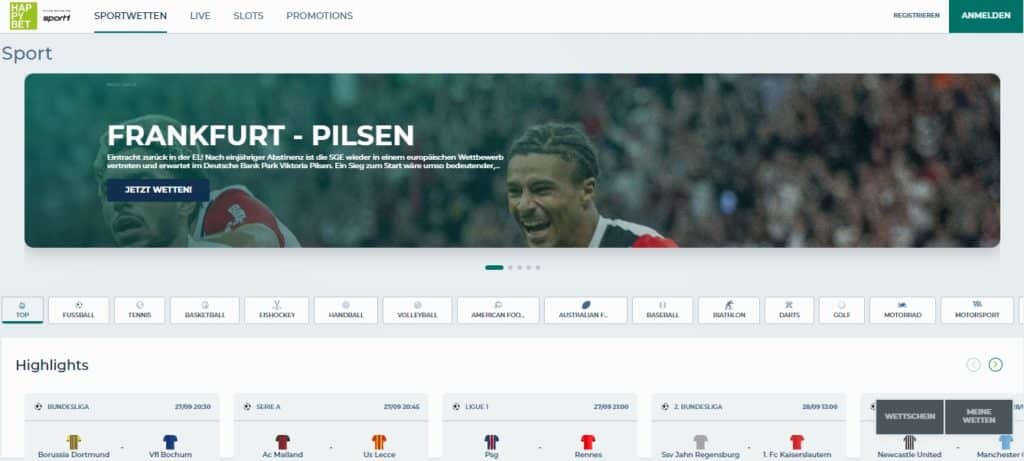
Task: Click the Anmelden button
Action: [986, 16]
